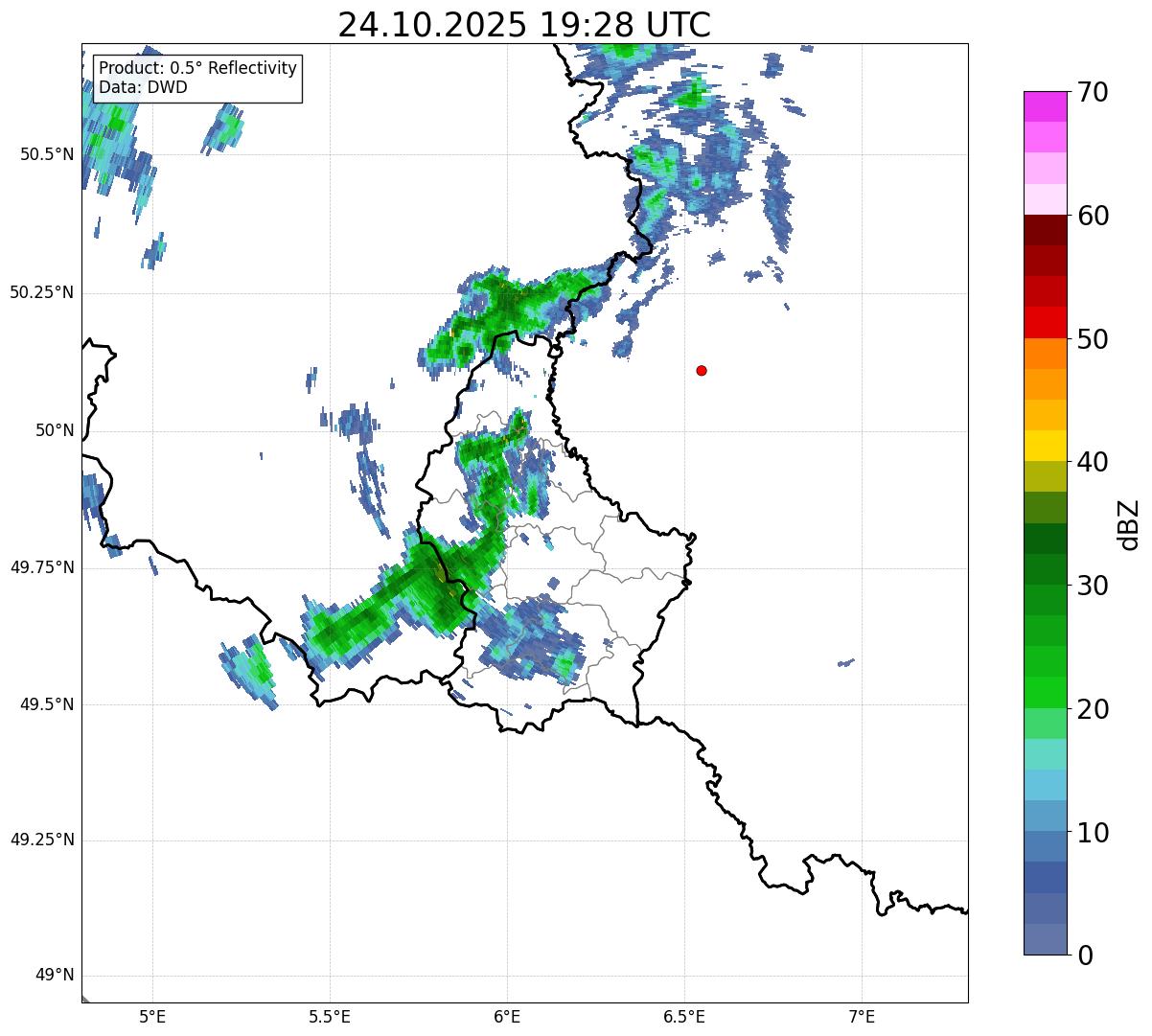The height and width of the screenshot is (1036, 1152).
Task: Click the 5.5°E longitude label
Action: click(331, 1017)
